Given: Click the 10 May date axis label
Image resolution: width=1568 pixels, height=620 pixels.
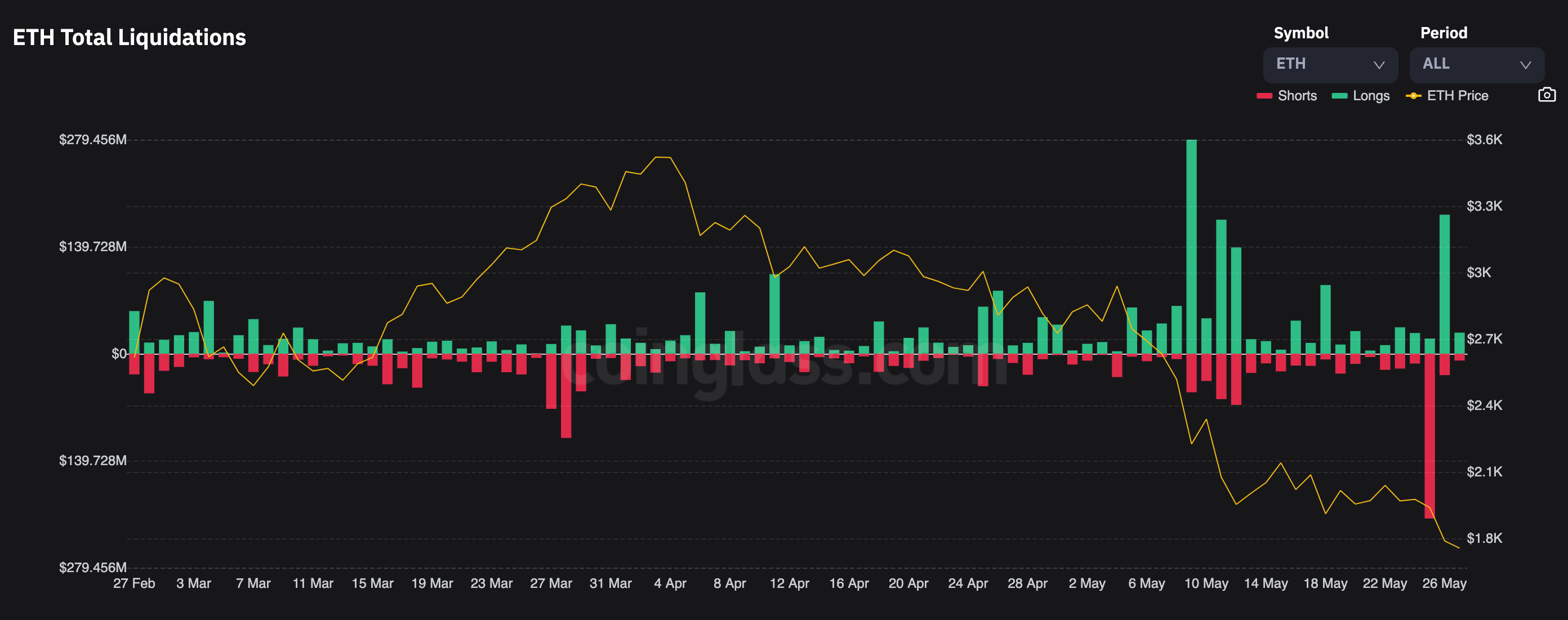Looking at the screenshot, I should click(1206, 583).
